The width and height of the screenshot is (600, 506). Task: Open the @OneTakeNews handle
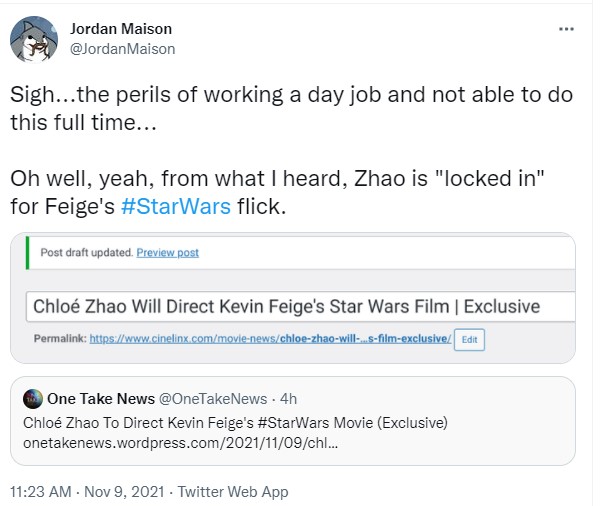[213, 399]
